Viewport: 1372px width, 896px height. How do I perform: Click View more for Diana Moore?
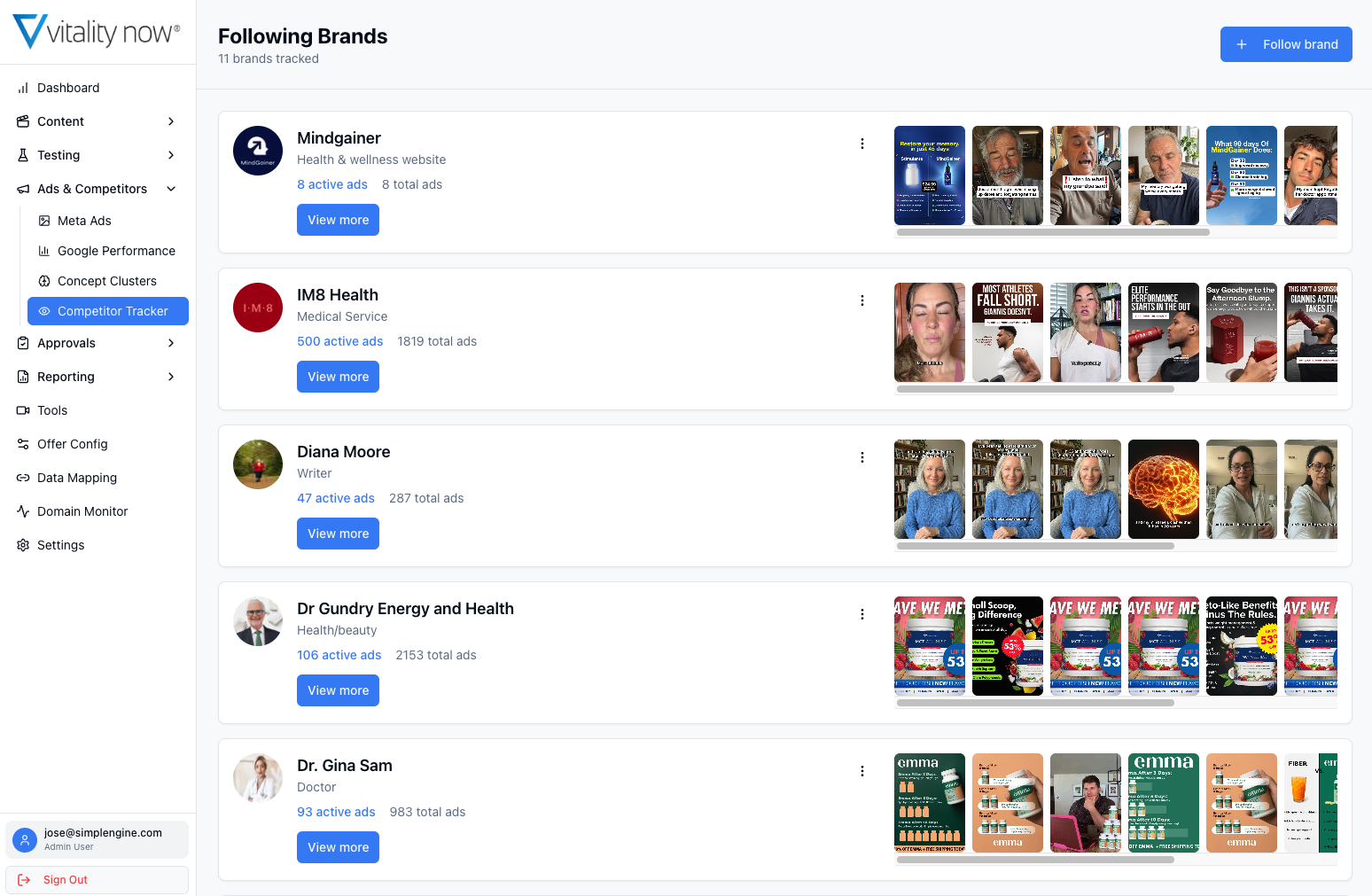click(338, 534)
